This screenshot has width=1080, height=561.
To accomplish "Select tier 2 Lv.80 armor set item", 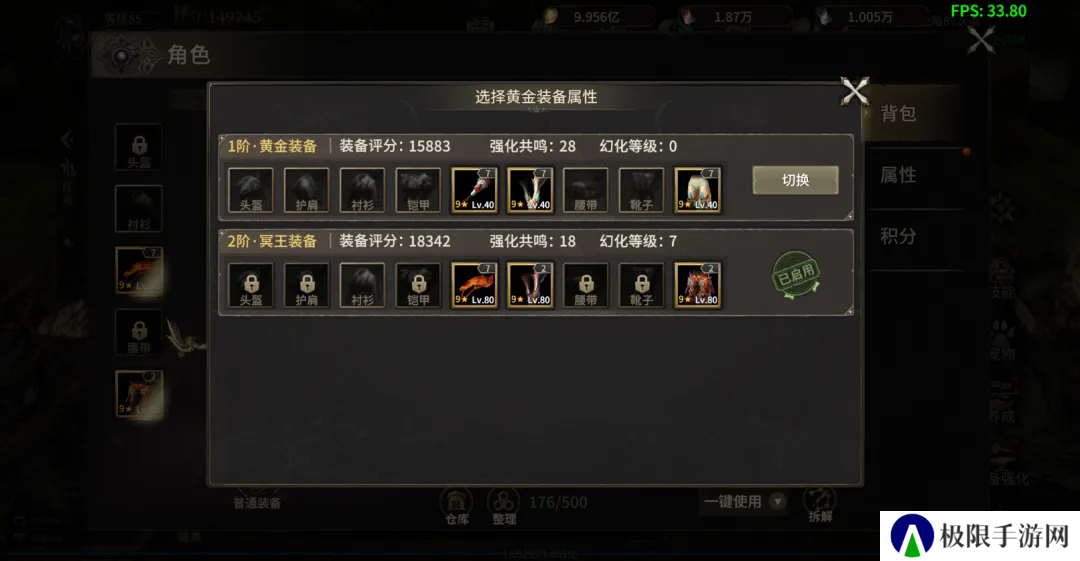I will (697, 285).
